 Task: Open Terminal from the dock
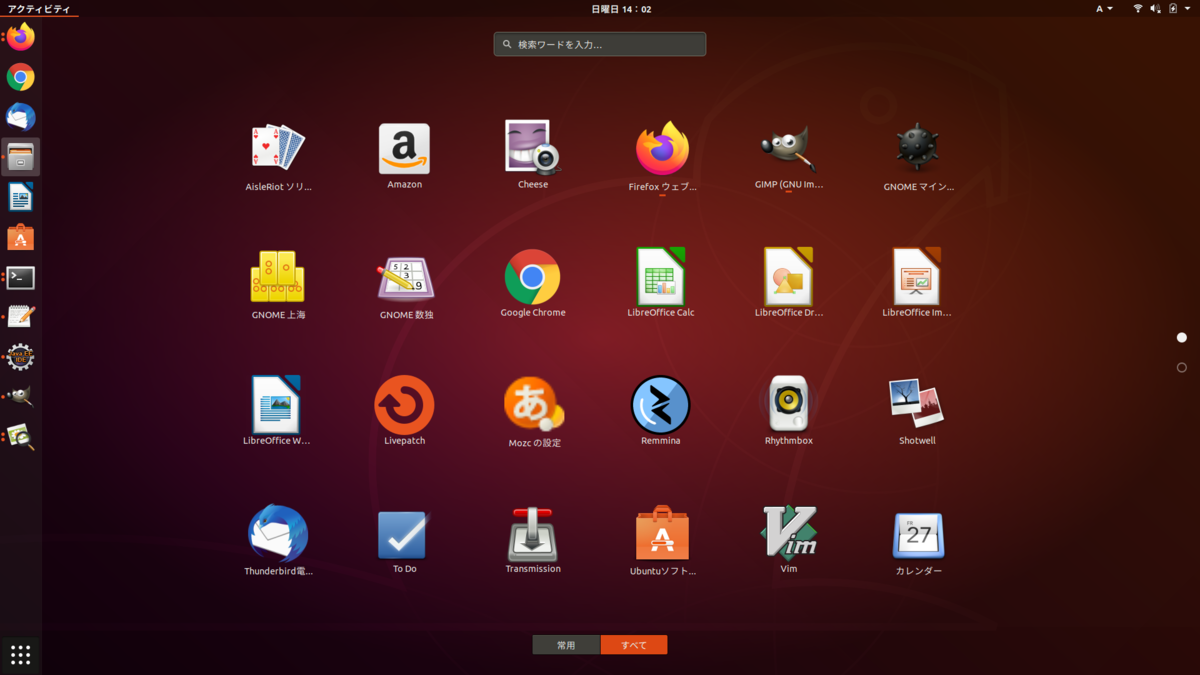21,277
